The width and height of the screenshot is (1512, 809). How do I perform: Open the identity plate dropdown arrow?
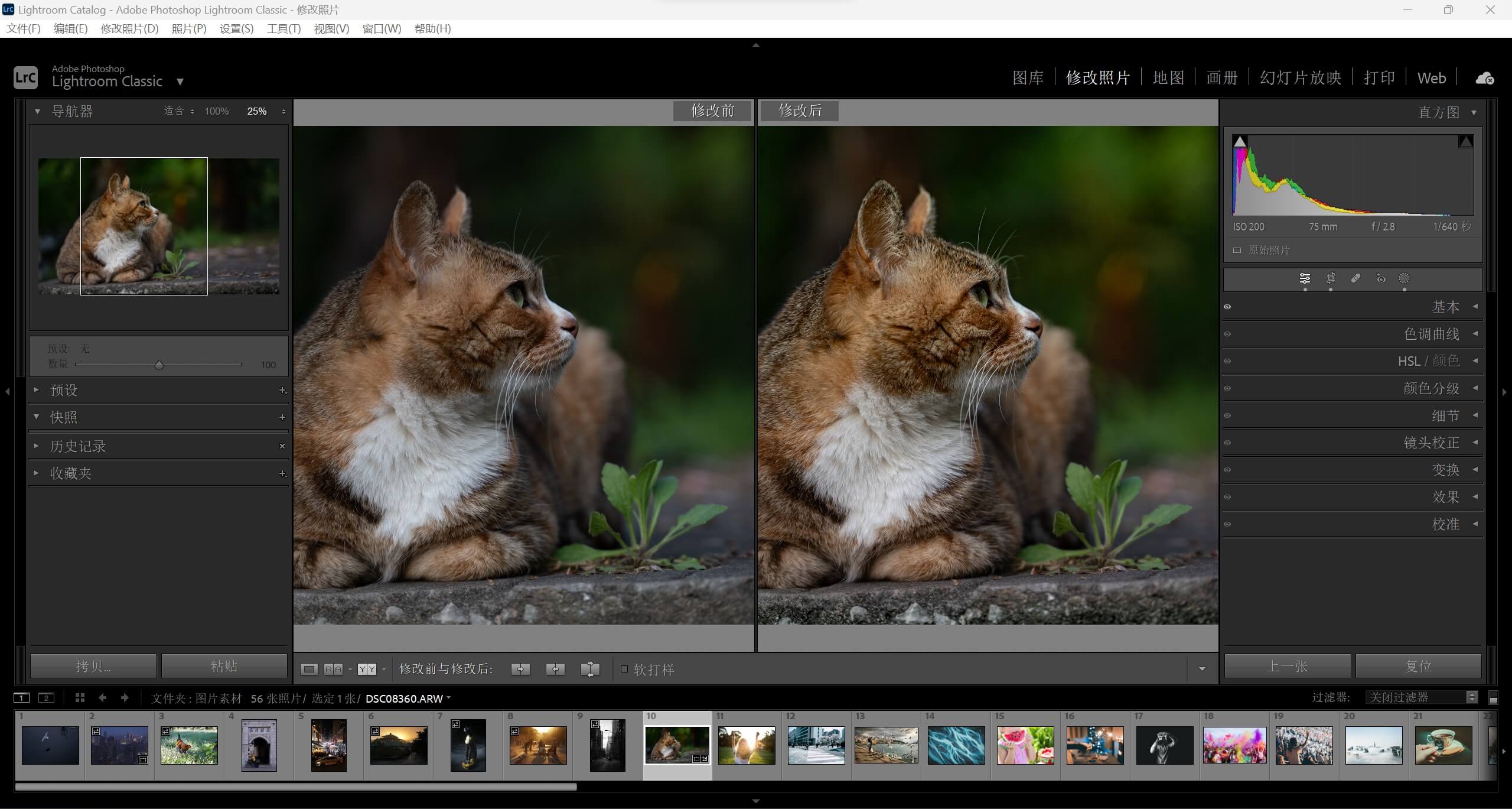[x=180, y=82]
